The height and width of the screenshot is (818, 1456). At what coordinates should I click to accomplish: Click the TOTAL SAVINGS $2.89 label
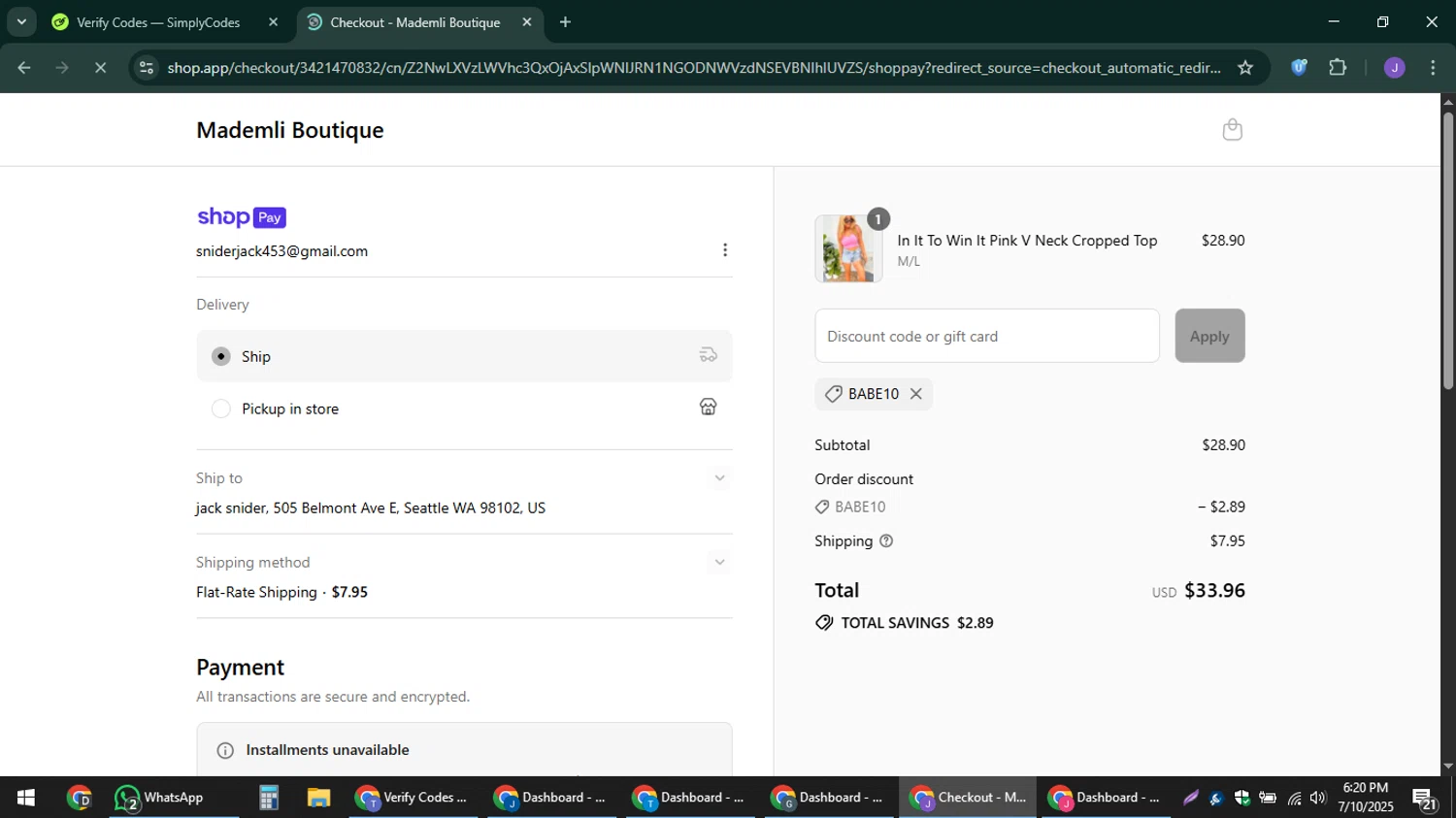905,623
